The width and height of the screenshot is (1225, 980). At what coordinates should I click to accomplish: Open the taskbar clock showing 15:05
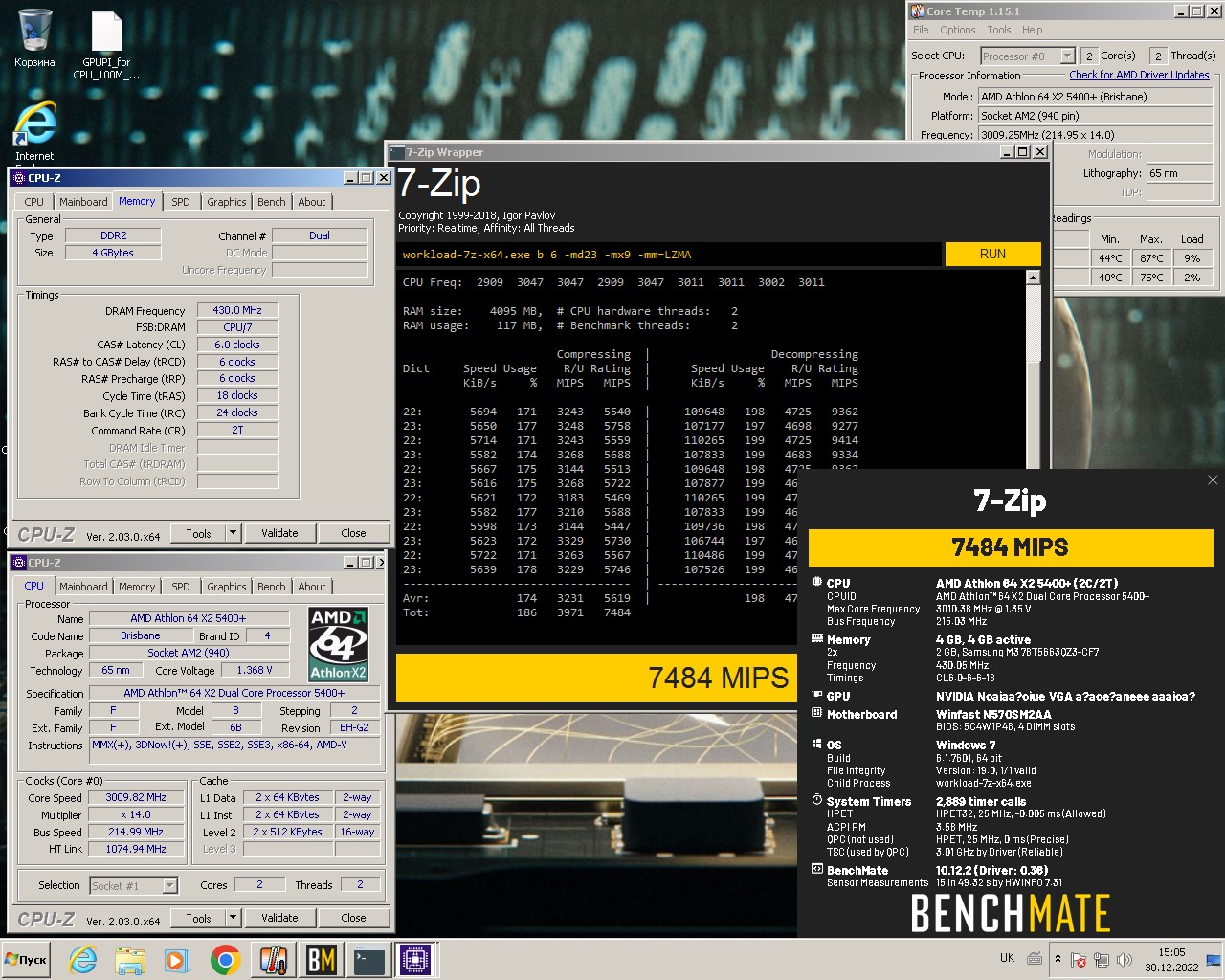(x=1171, y=960)
